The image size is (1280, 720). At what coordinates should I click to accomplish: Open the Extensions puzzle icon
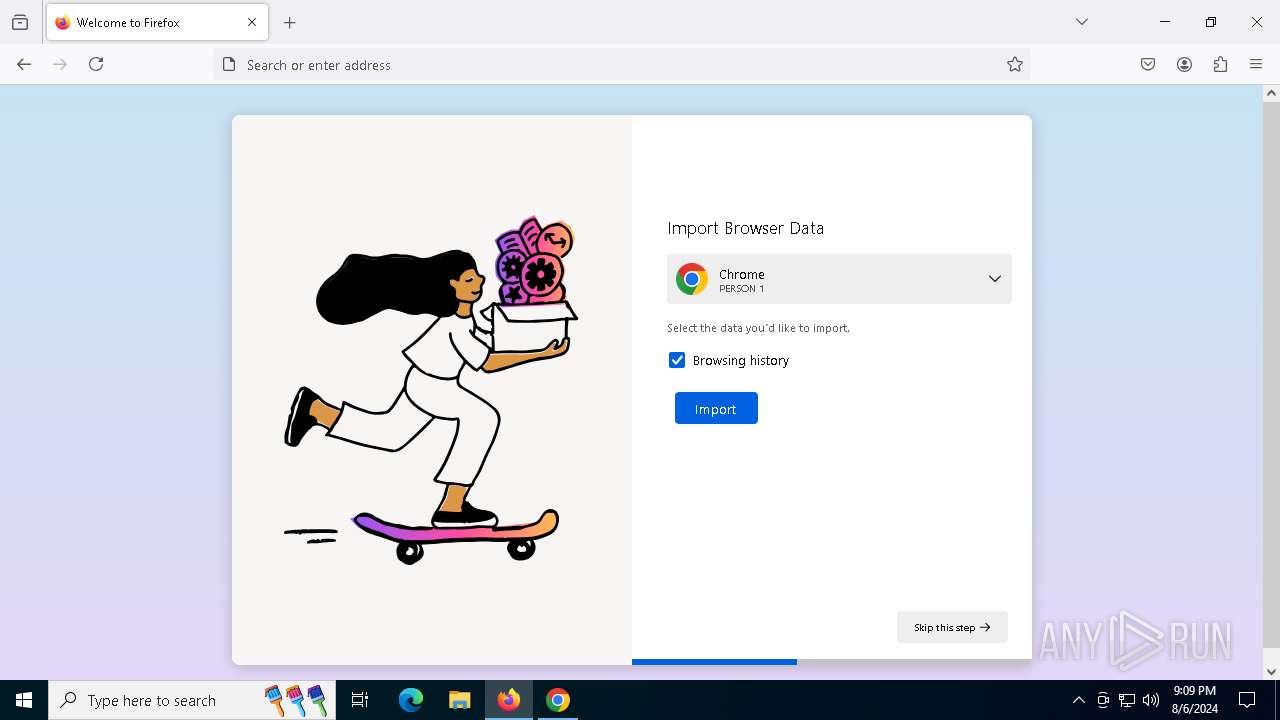tap(1220, 64)
